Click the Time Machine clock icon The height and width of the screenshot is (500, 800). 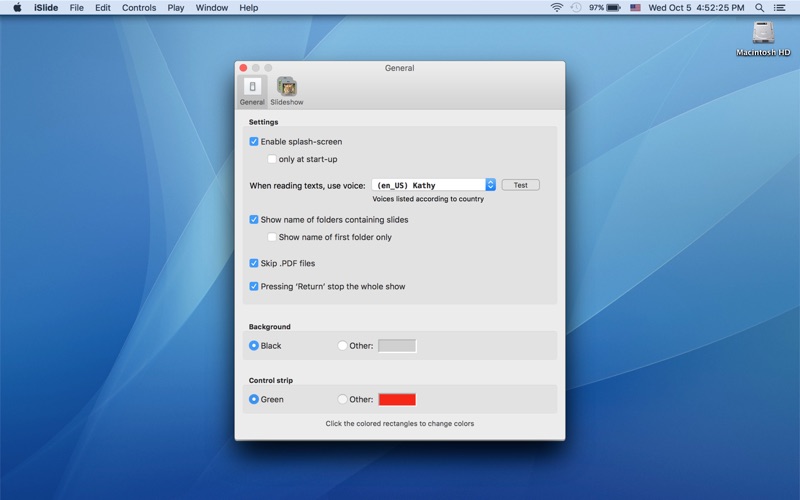(576, 8)
